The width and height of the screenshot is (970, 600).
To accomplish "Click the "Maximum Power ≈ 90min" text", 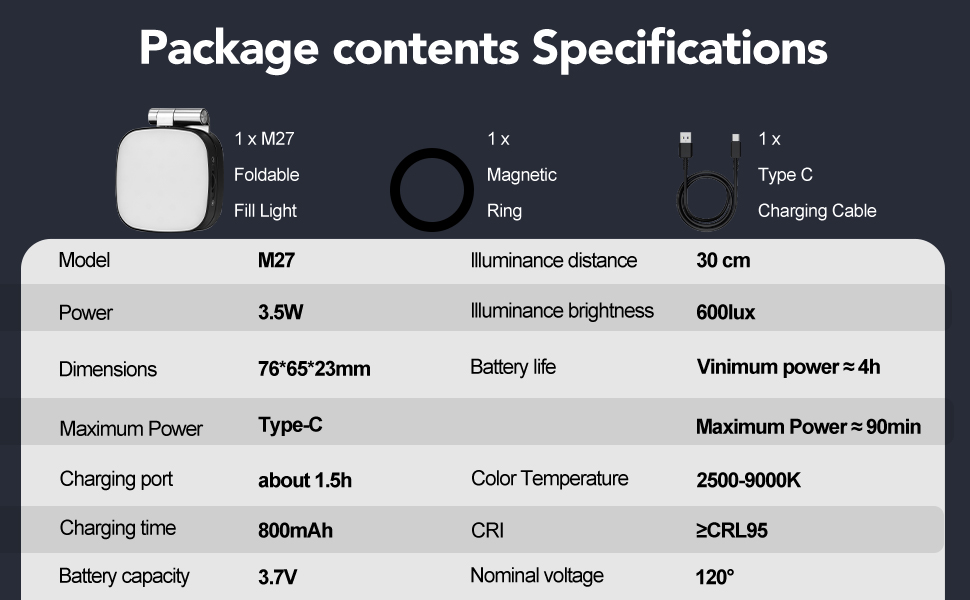I will click(808, 427).
